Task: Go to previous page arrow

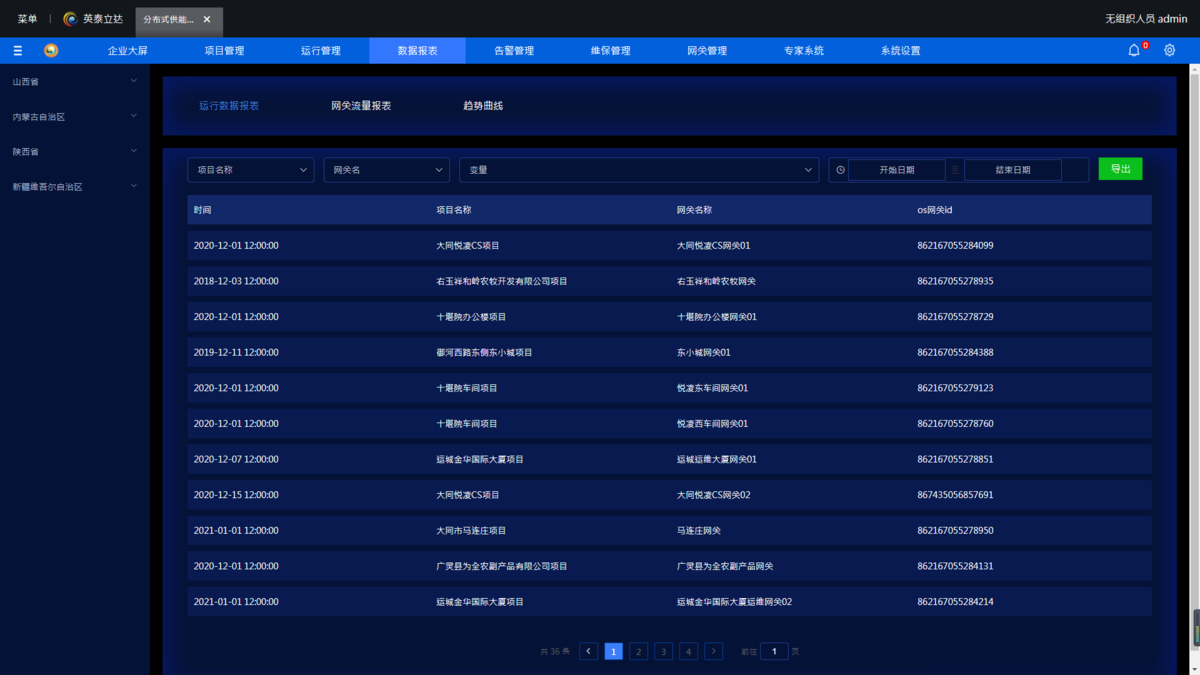Action: (x=589, y=651)
